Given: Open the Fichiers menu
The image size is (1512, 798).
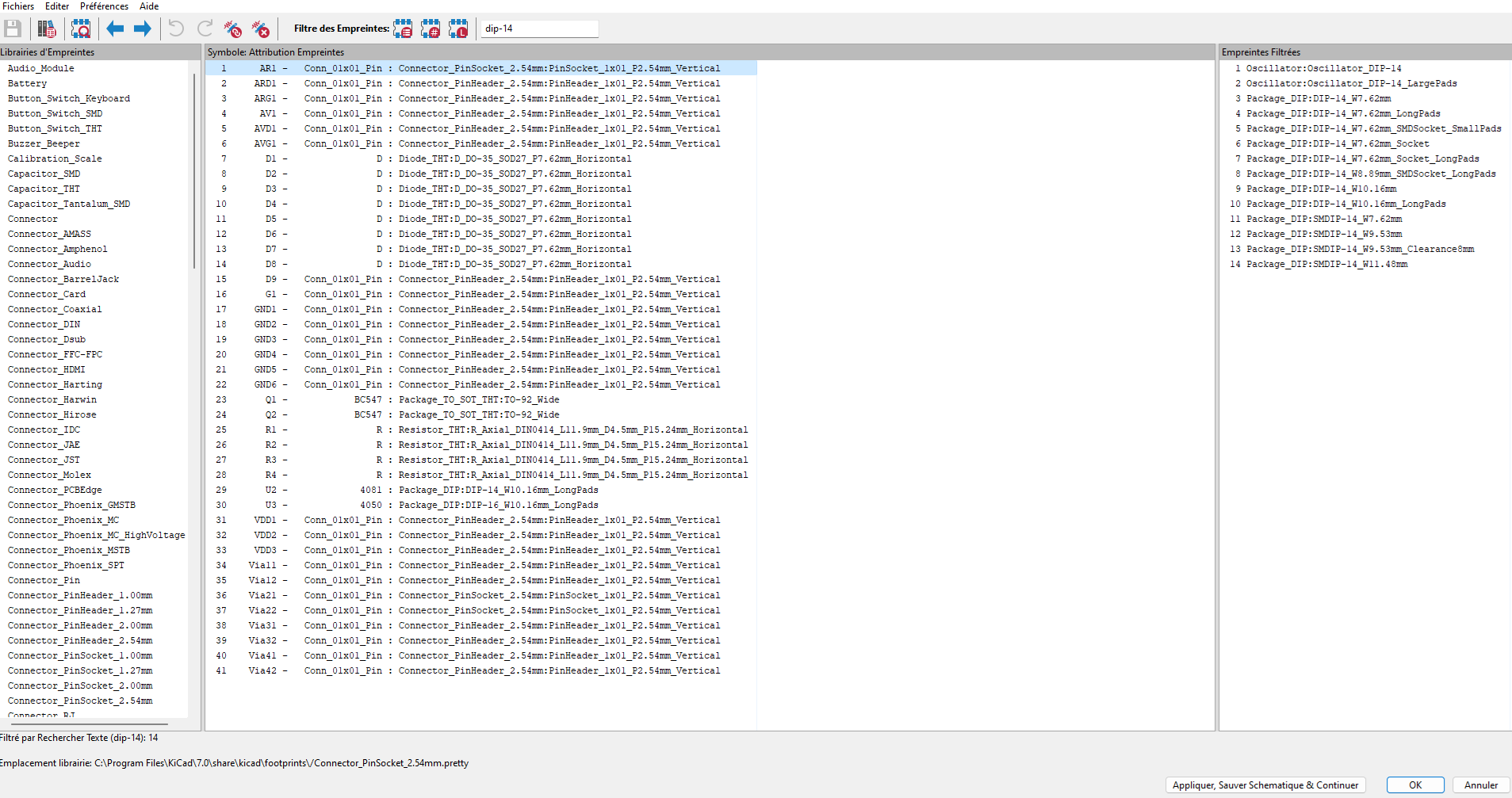Looking at the screenshot, I should pos(18,6).
